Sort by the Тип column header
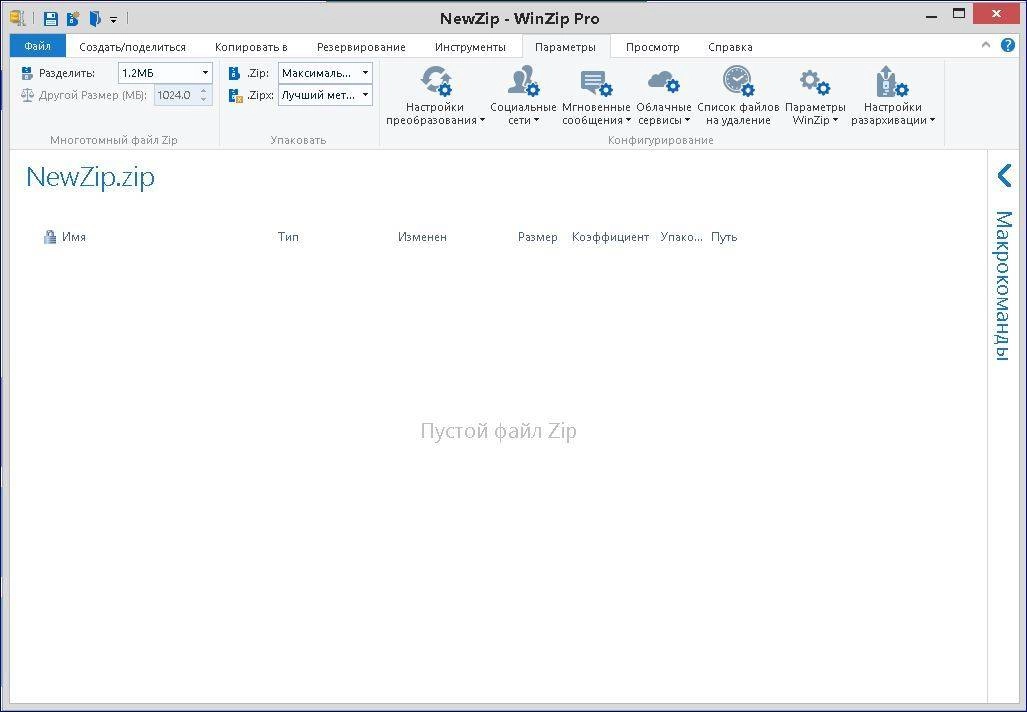The image size is (1027, 712). click(x=288, y=237)
